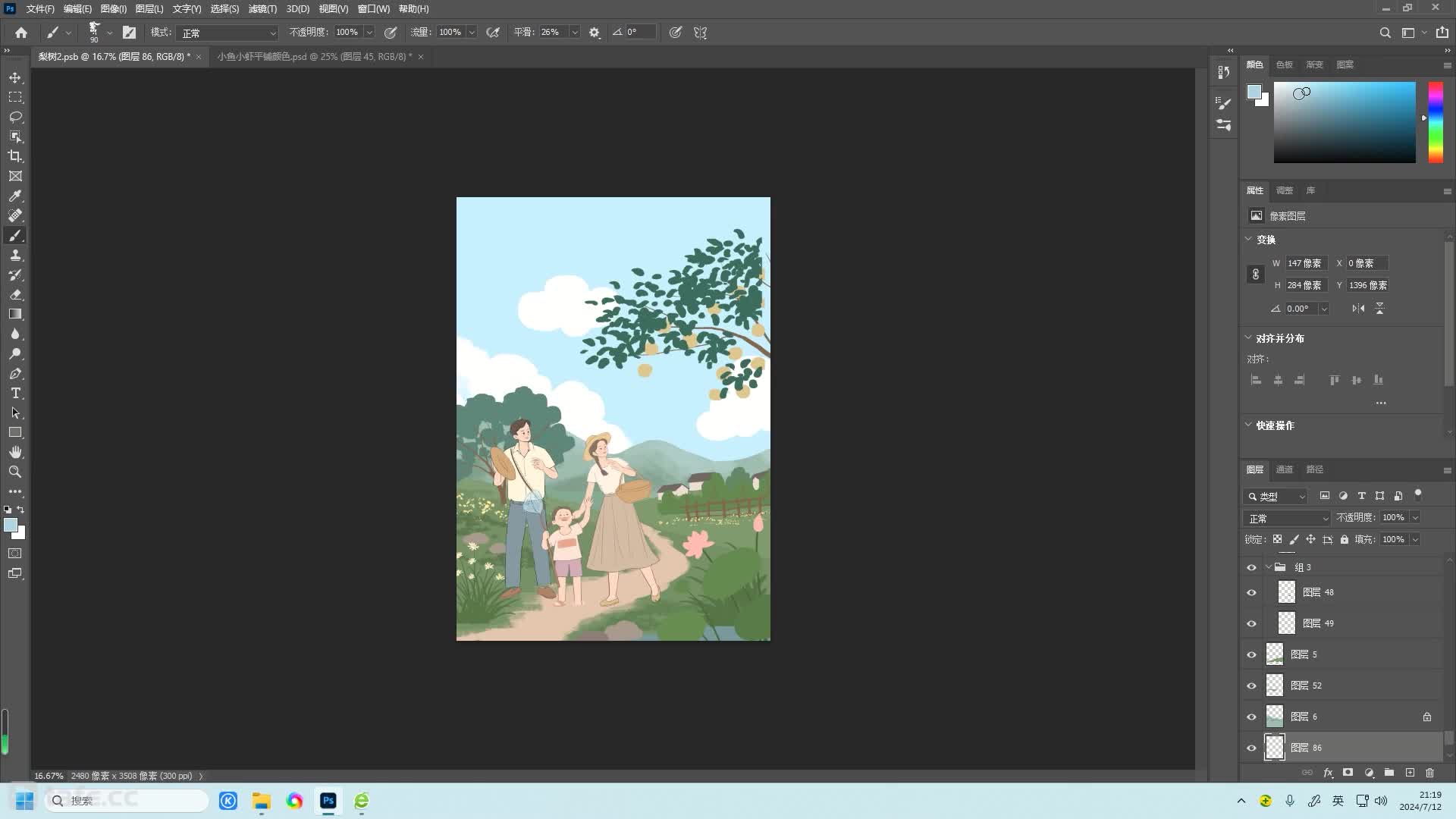Click the layer style fx icon
The height and width of the screenshot is (819, 1456).
click(x=1328, y=773)
